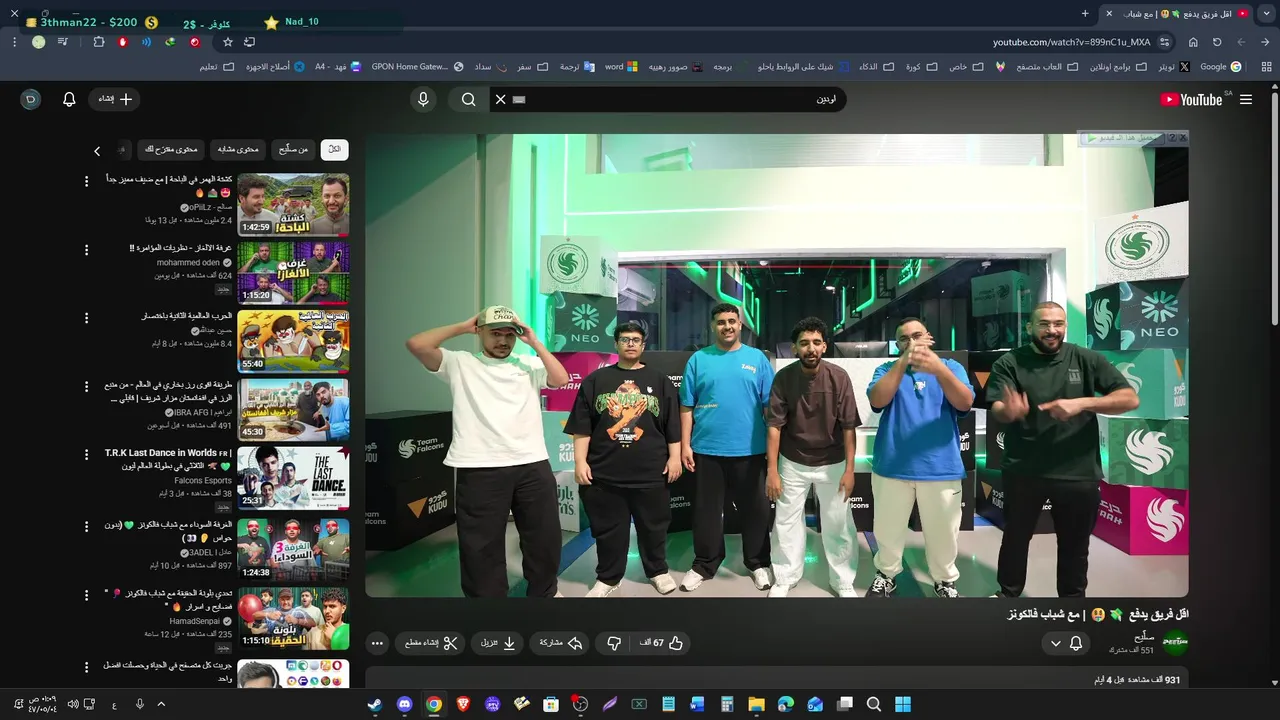Image resolution: width=1280 pixels, height=720 pixels.
Task: Click the Falcons Esports channel name
Action: (203, 480)
